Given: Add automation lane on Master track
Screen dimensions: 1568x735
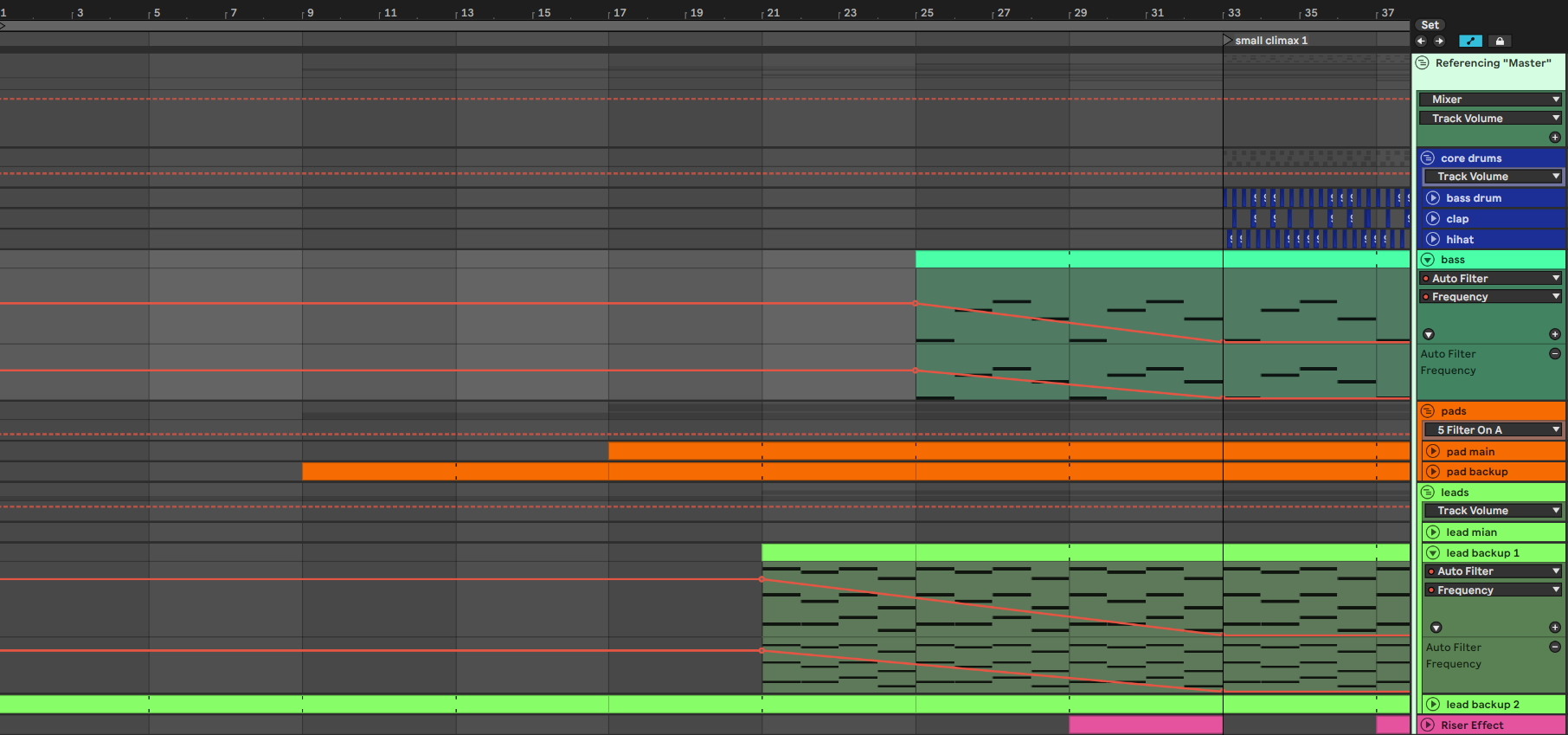Looking at the screenshot, I should 1554,138.
